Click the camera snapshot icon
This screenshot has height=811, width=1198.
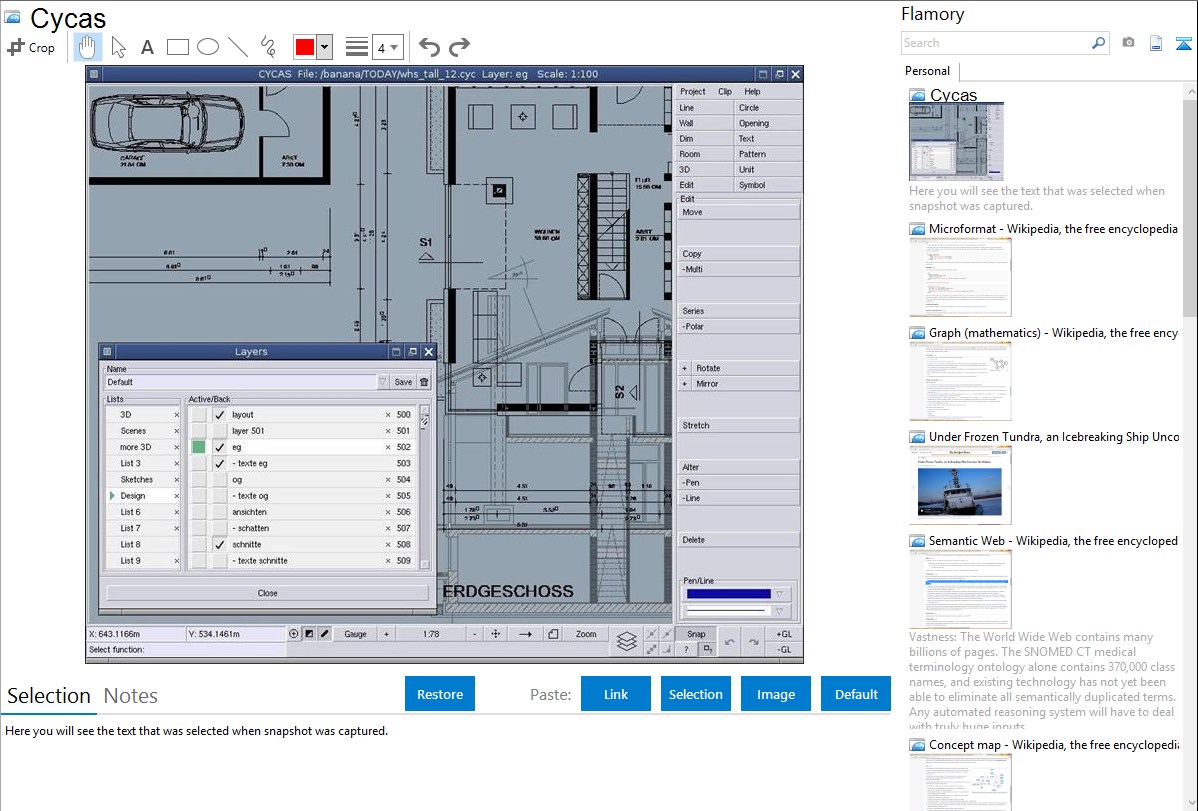[x=1128, y=43]
